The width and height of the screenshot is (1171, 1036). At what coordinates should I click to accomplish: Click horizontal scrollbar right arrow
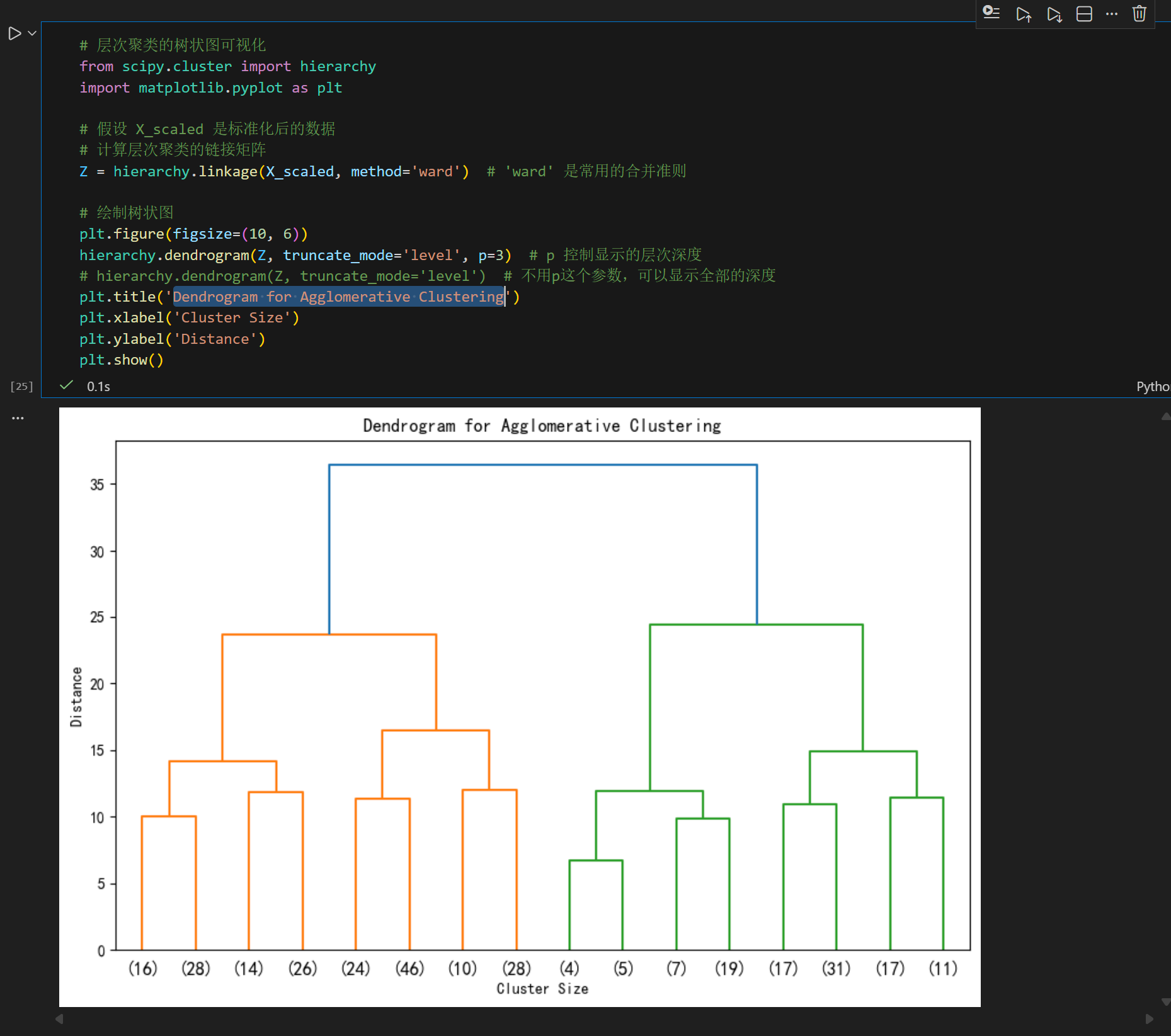[x=1149, y=1018]
